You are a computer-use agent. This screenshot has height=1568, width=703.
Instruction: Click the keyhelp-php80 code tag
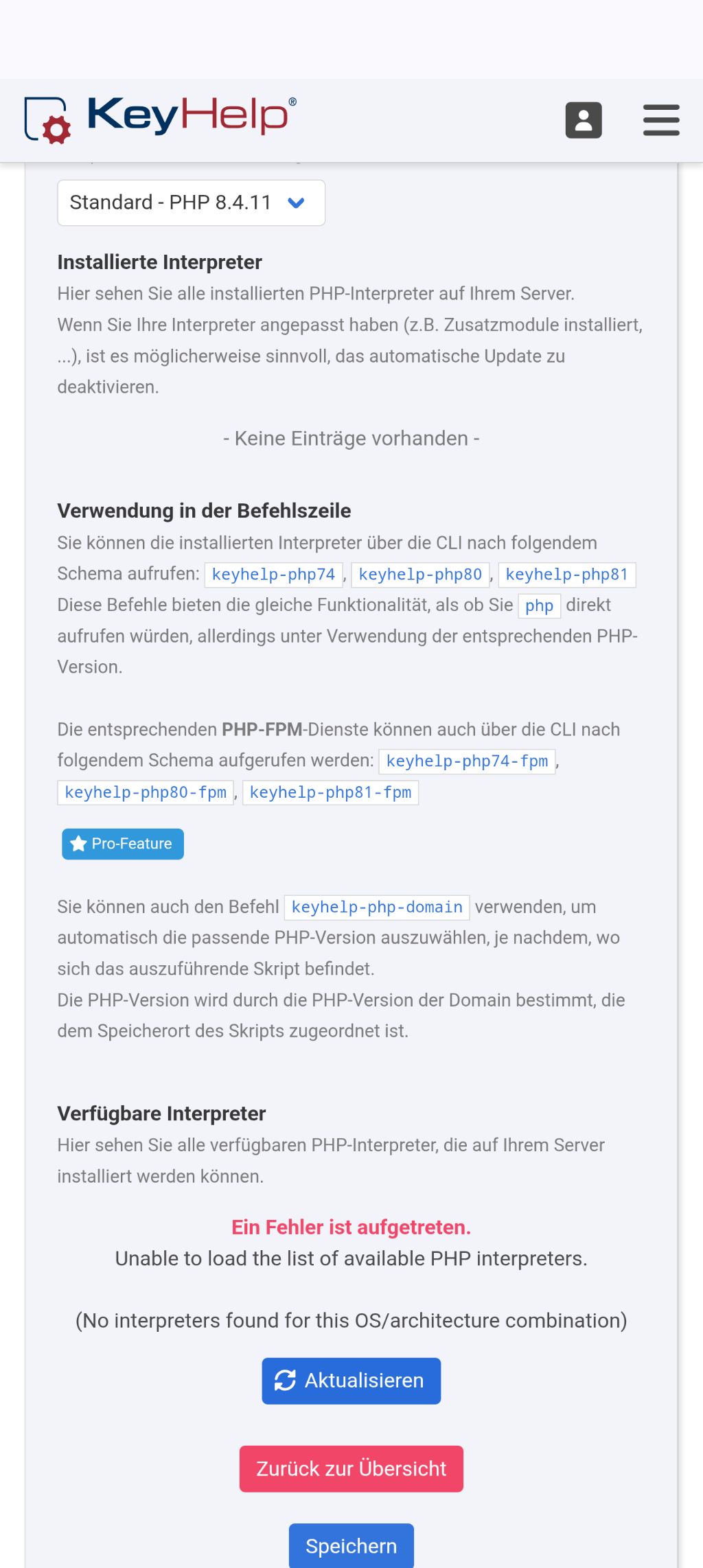tap(420, 575)
